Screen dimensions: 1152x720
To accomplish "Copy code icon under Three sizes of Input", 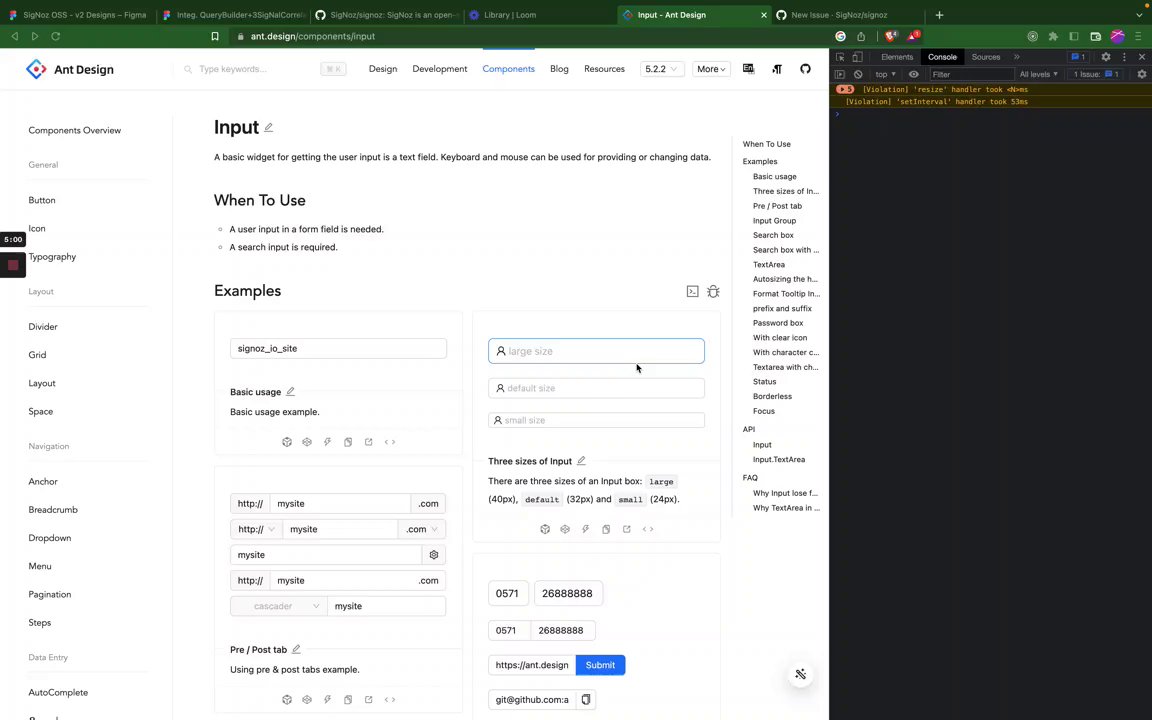I will coord(606,529).
